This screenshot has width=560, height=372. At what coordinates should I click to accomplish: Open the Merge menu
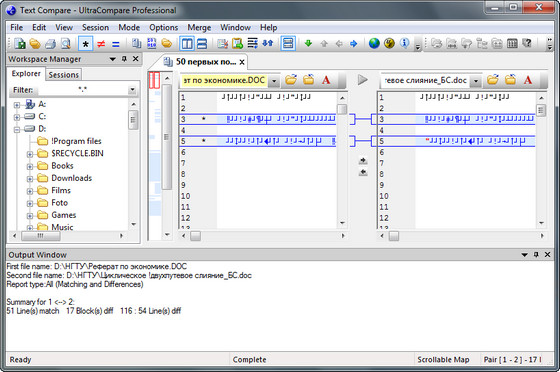pos(199,27)
